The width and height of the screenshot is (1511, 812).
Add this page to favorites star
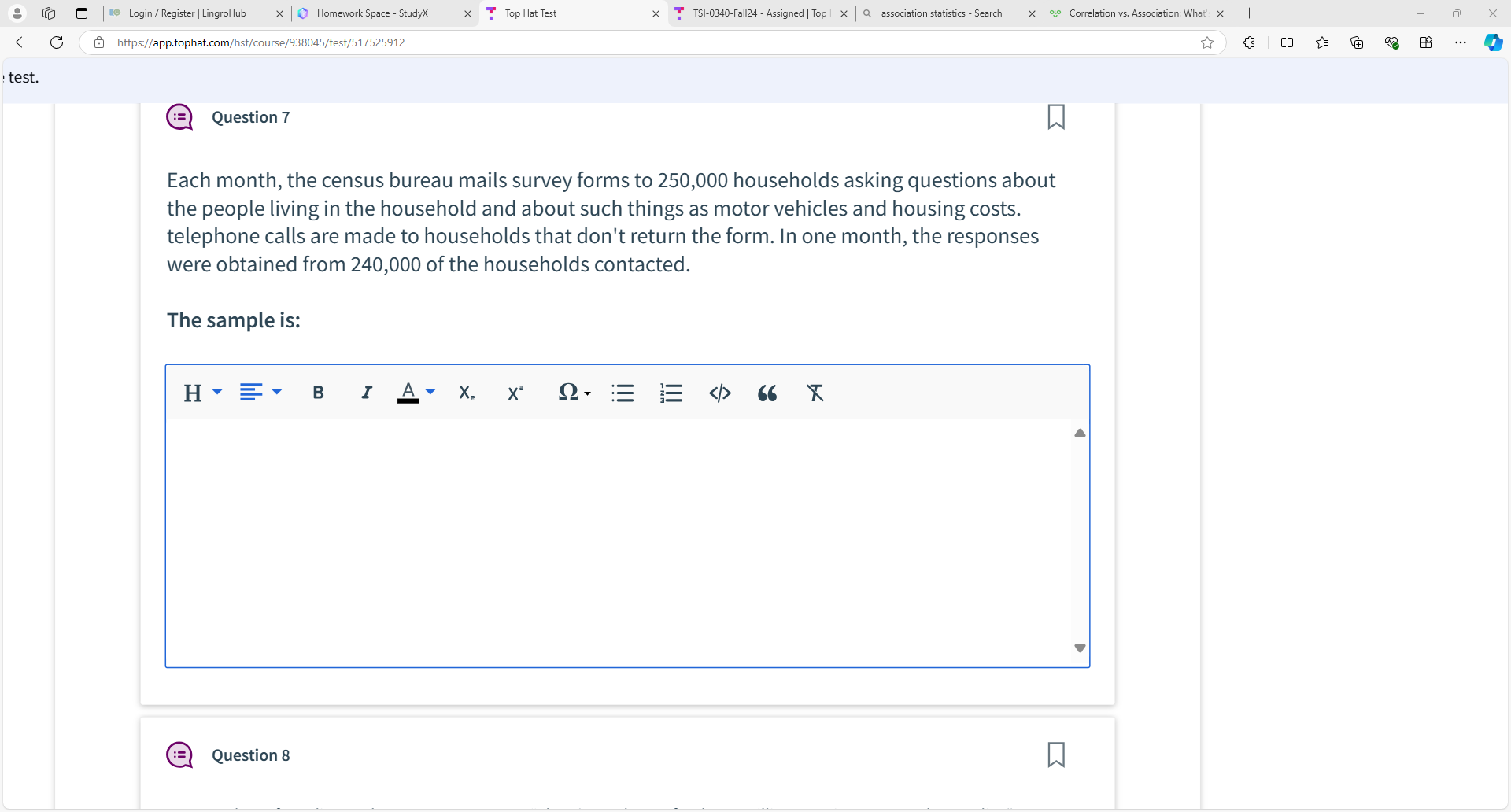1207,42
